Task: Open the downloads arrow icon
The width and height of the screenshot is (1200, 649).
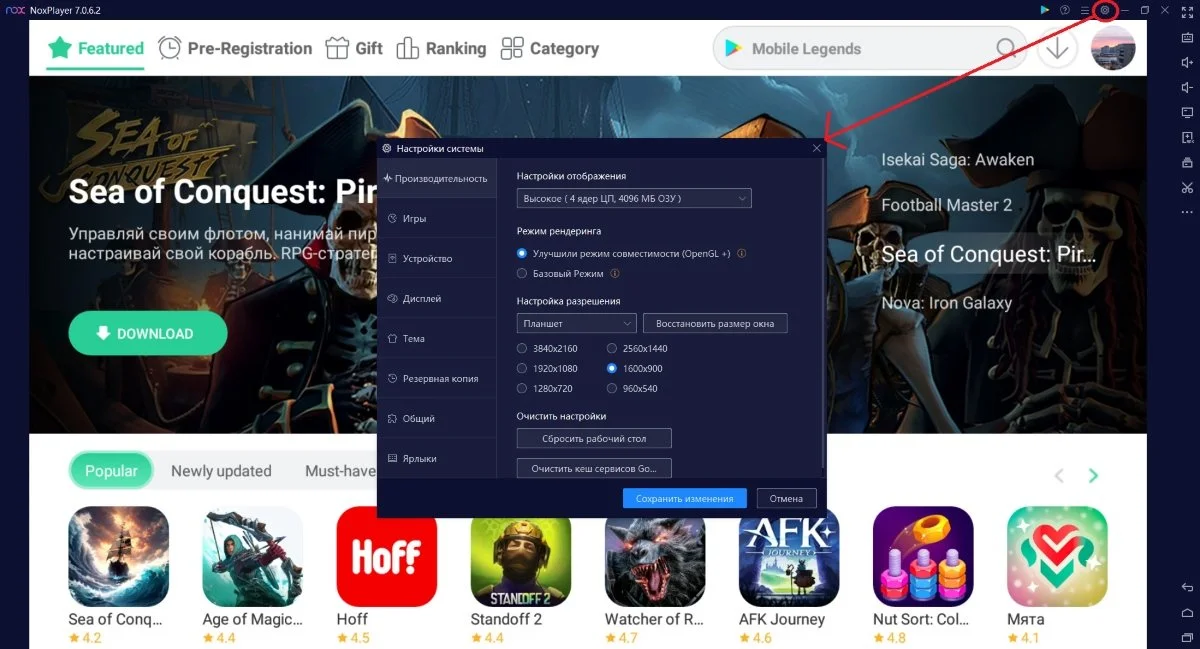Action: coord(1058,48)
